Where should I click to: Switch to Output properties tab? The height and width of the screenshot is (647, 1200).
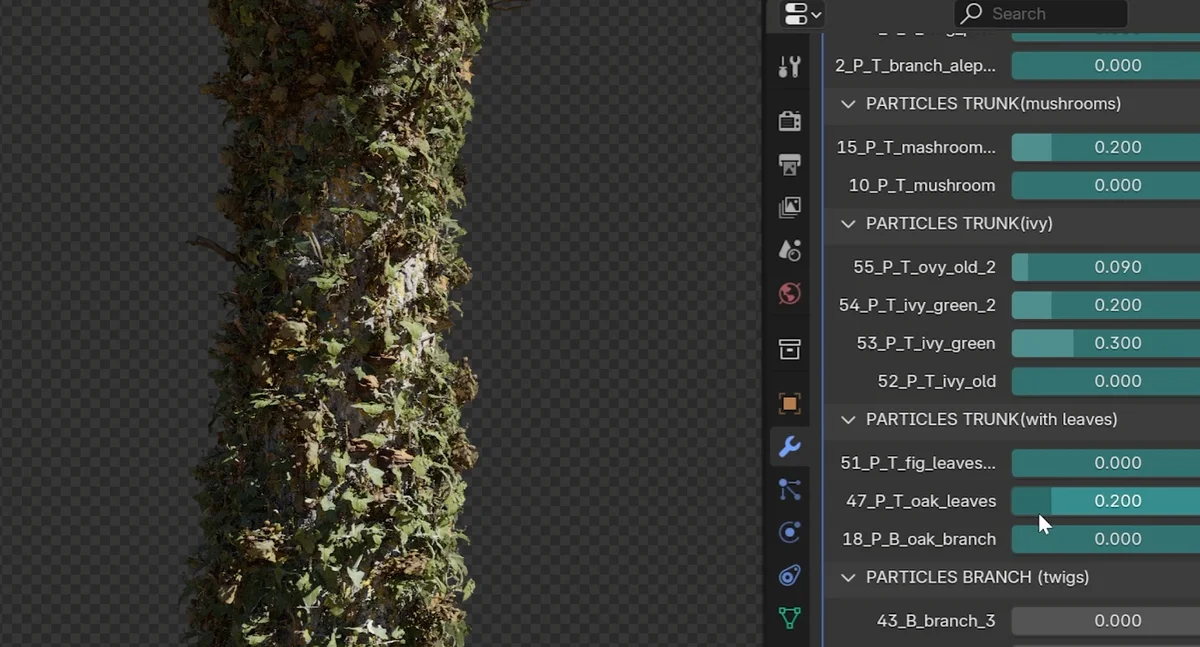[x=790, y=164]
